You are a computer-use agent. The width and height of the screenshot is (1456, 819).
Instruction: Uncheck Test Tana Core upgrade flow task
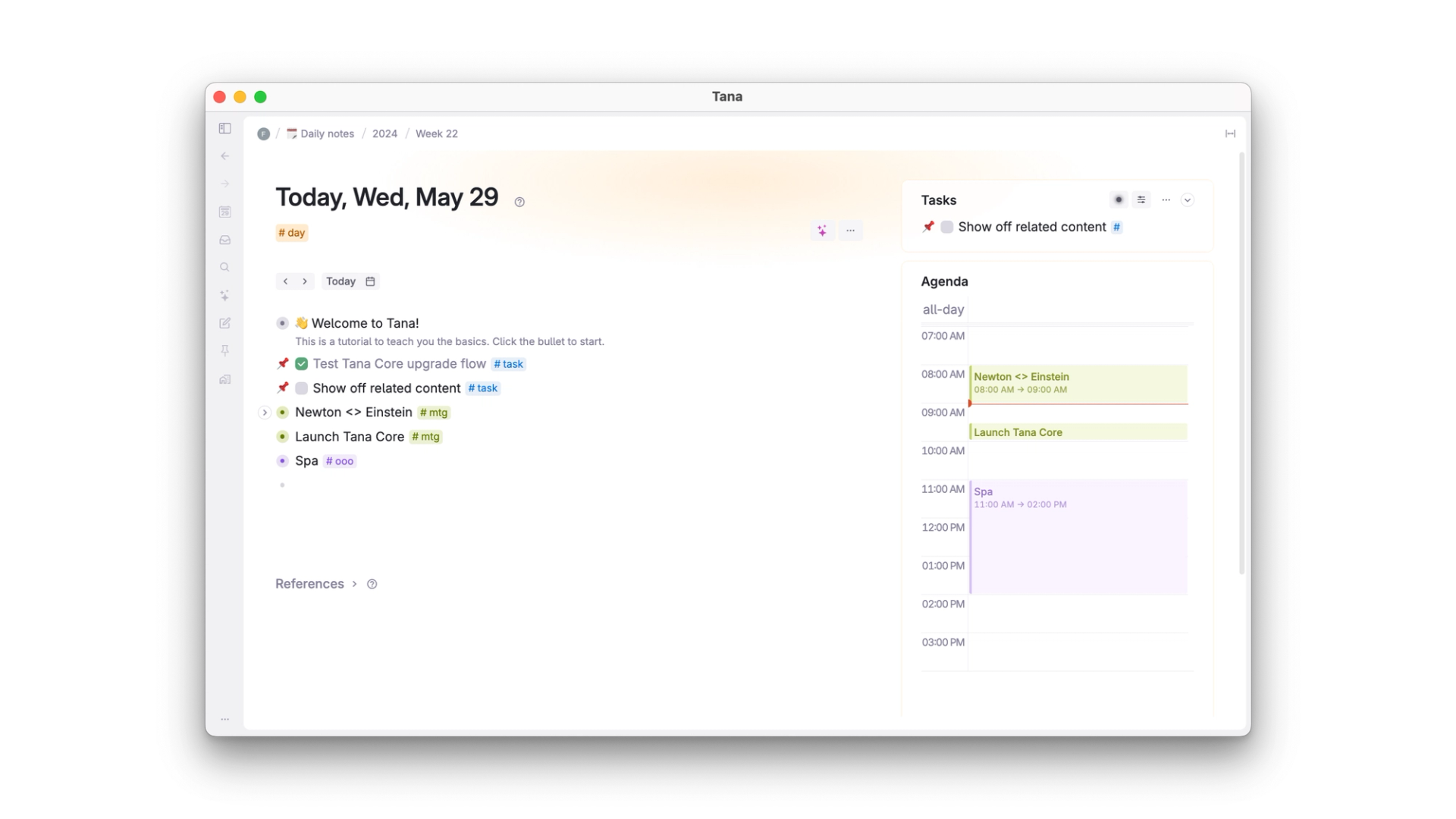(x=302, y=364)
